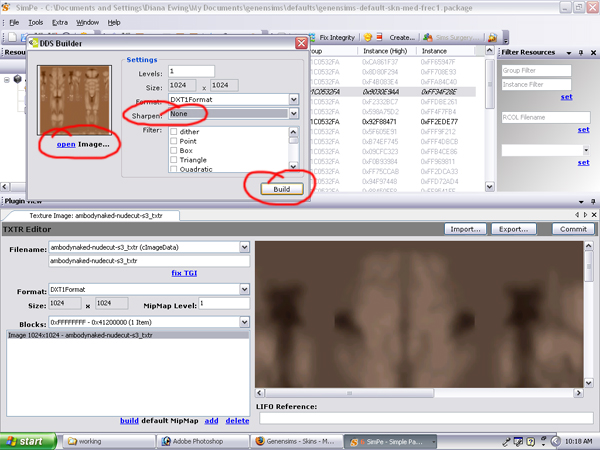
Task: Click the Instance Filter input field
Action: click(x=536, y=85)
